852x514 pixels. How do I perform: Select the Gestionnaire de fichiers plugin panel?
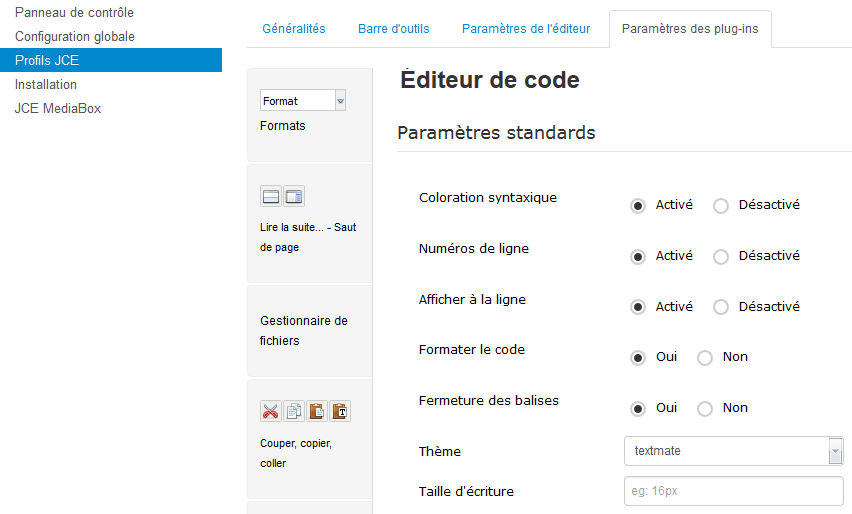310,330
